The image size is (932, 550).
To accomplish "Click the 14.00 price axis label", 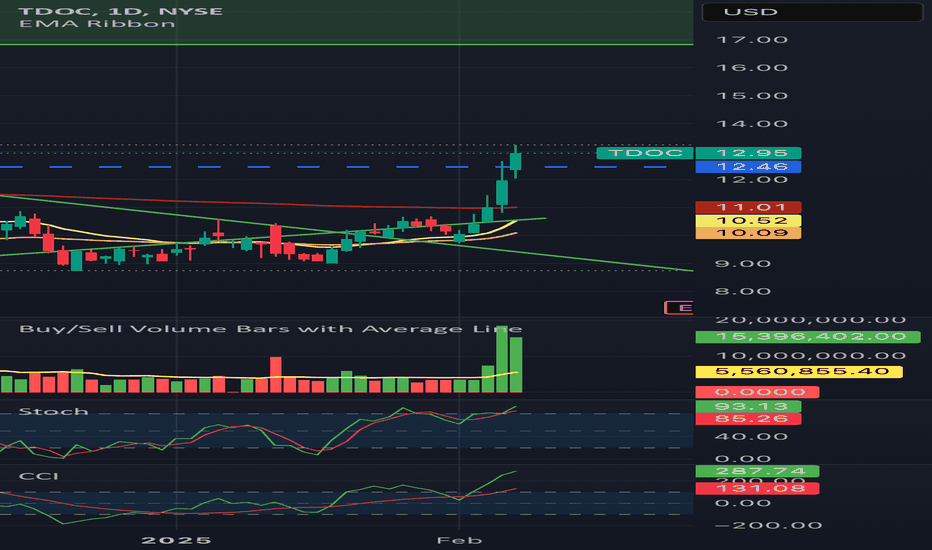I will coord(752,124).
